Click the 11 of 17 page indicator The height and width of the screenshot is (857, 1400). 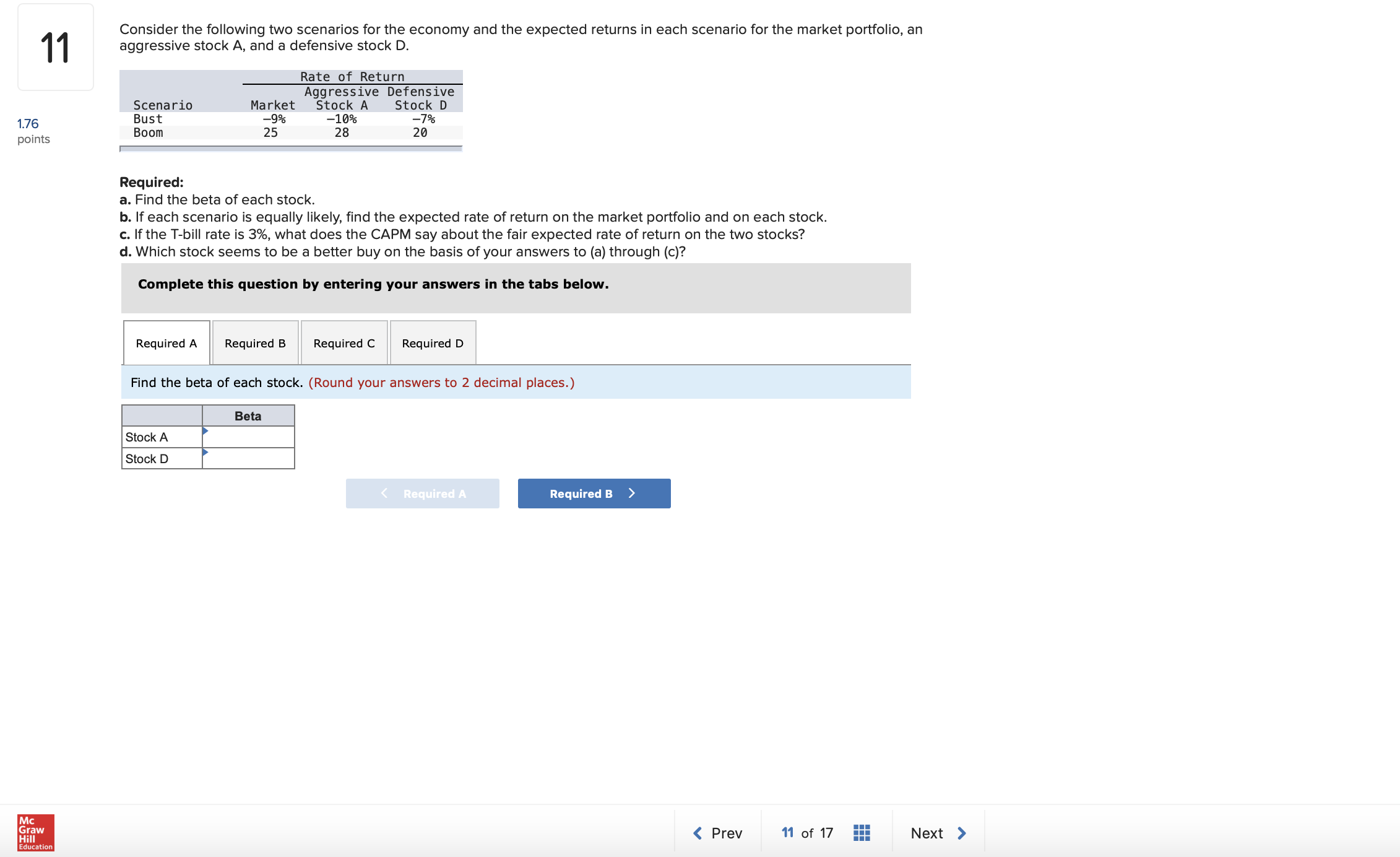click(x=807, y=833)
